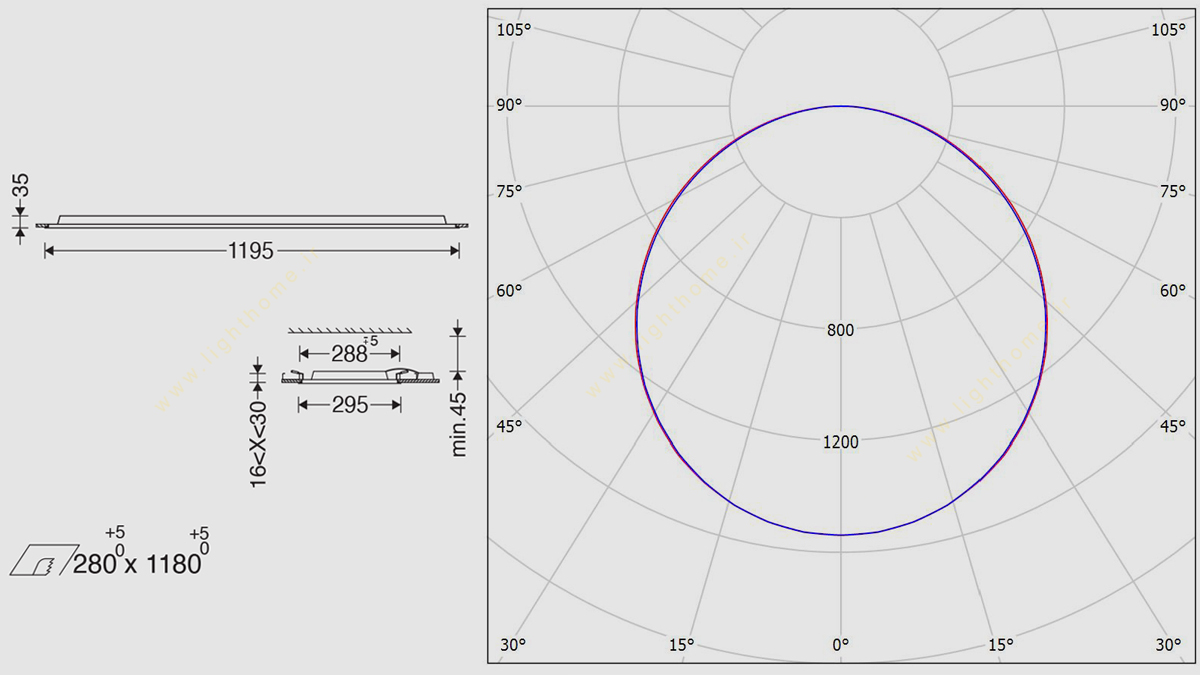
Task: Select the 16<X<30 thickness label
Action: pos(258,445)
